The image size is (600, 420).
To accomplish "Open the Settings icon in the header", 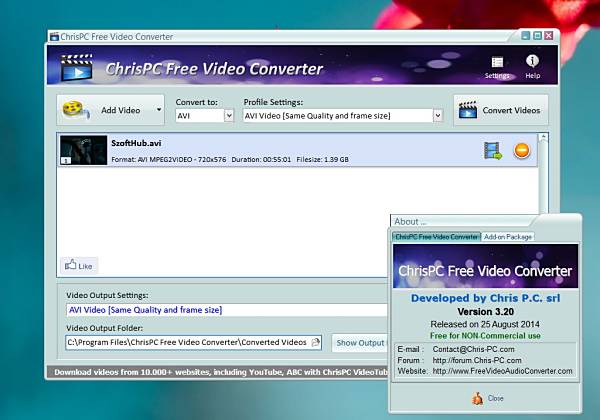I will [x=497, y=67].
